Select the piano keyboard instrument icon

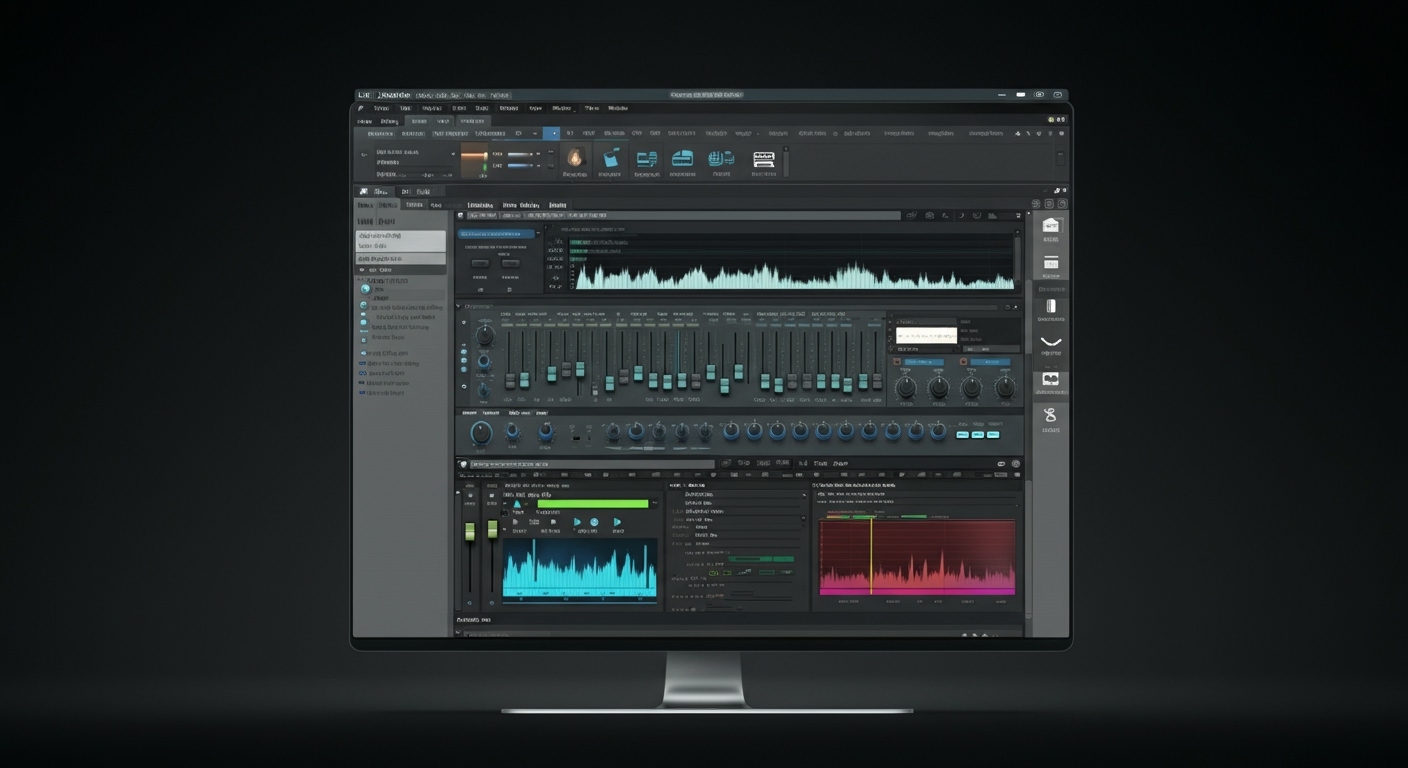coord(765,157)
